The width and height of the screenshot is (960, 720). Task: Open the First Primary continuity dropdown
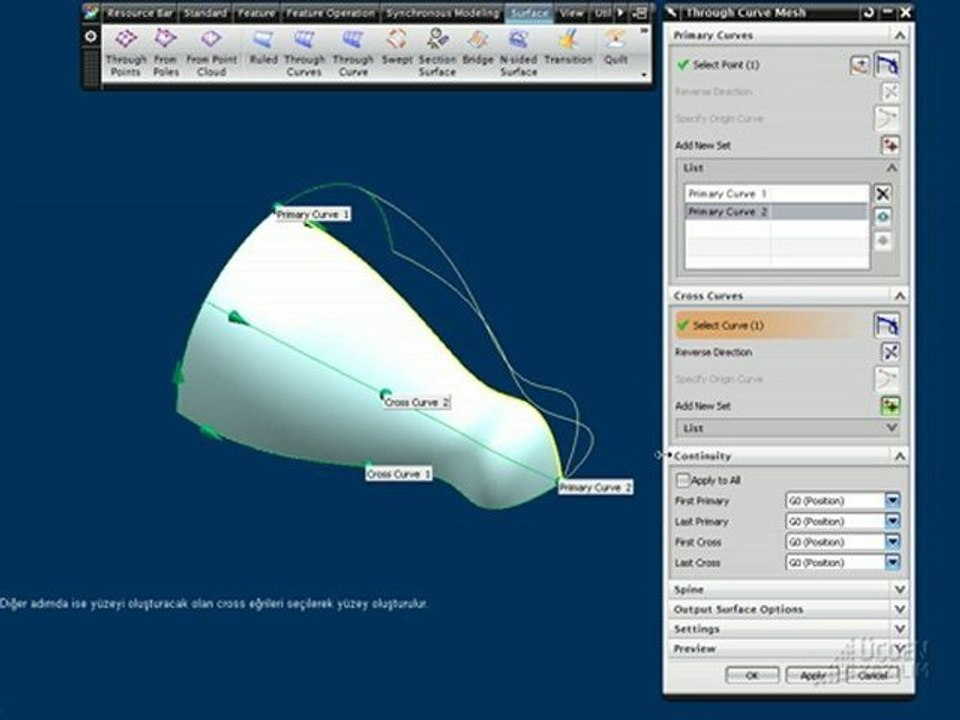[893, 501]
